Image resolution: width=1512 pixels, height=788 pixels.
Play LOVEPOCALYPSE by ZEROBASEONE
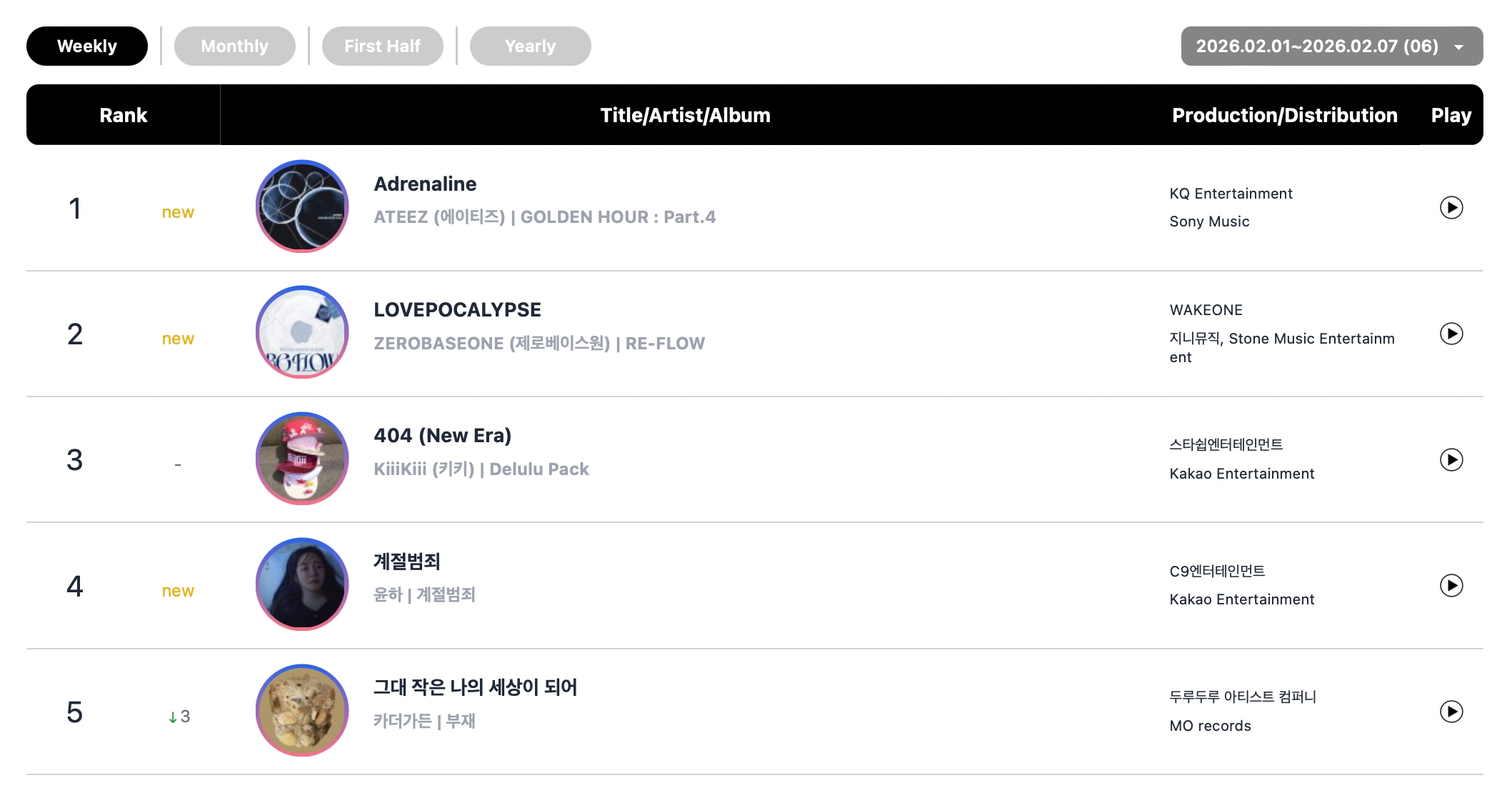(x=1451, y=334)
